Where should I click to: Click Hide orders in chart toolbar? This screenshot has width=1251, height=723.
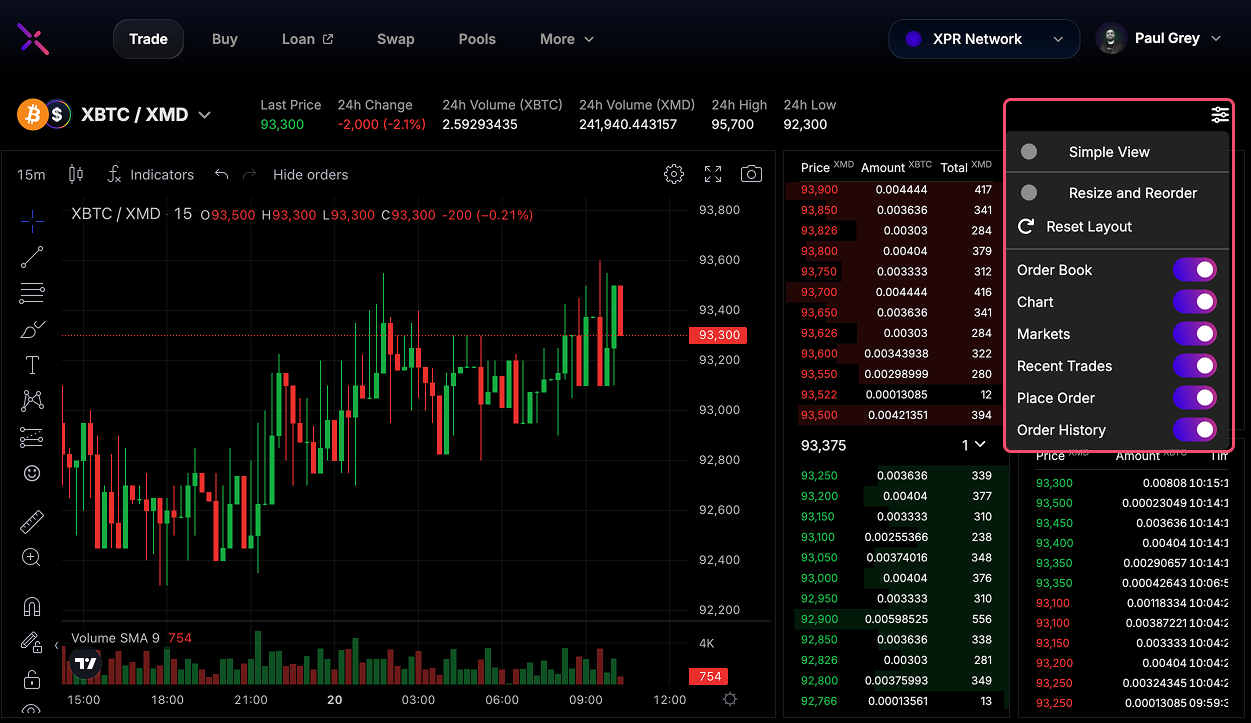click(310, 174)
